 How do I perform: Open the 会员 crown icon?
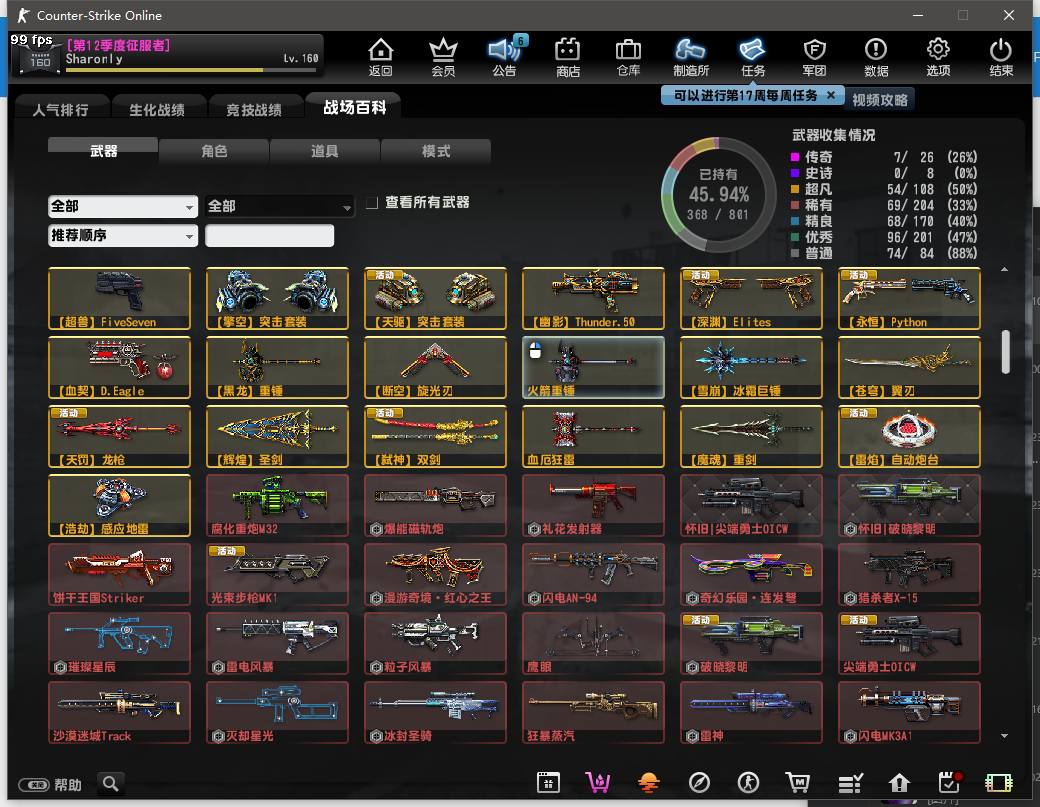(x=443, y=57)
